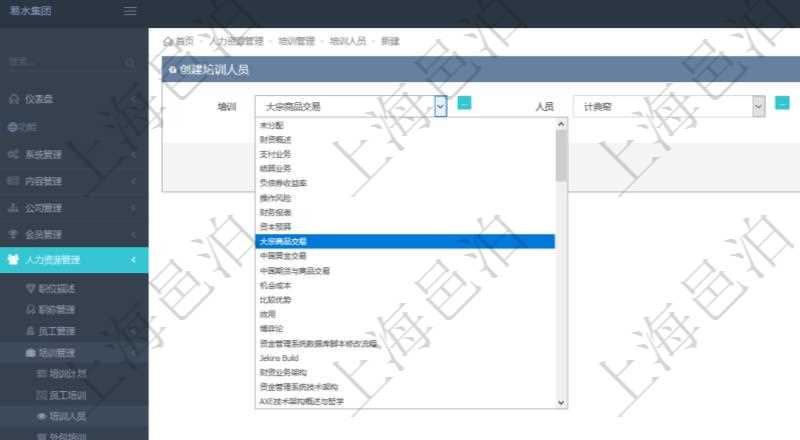Toggle the hamburger sidebar menu icon

[130, 11]
